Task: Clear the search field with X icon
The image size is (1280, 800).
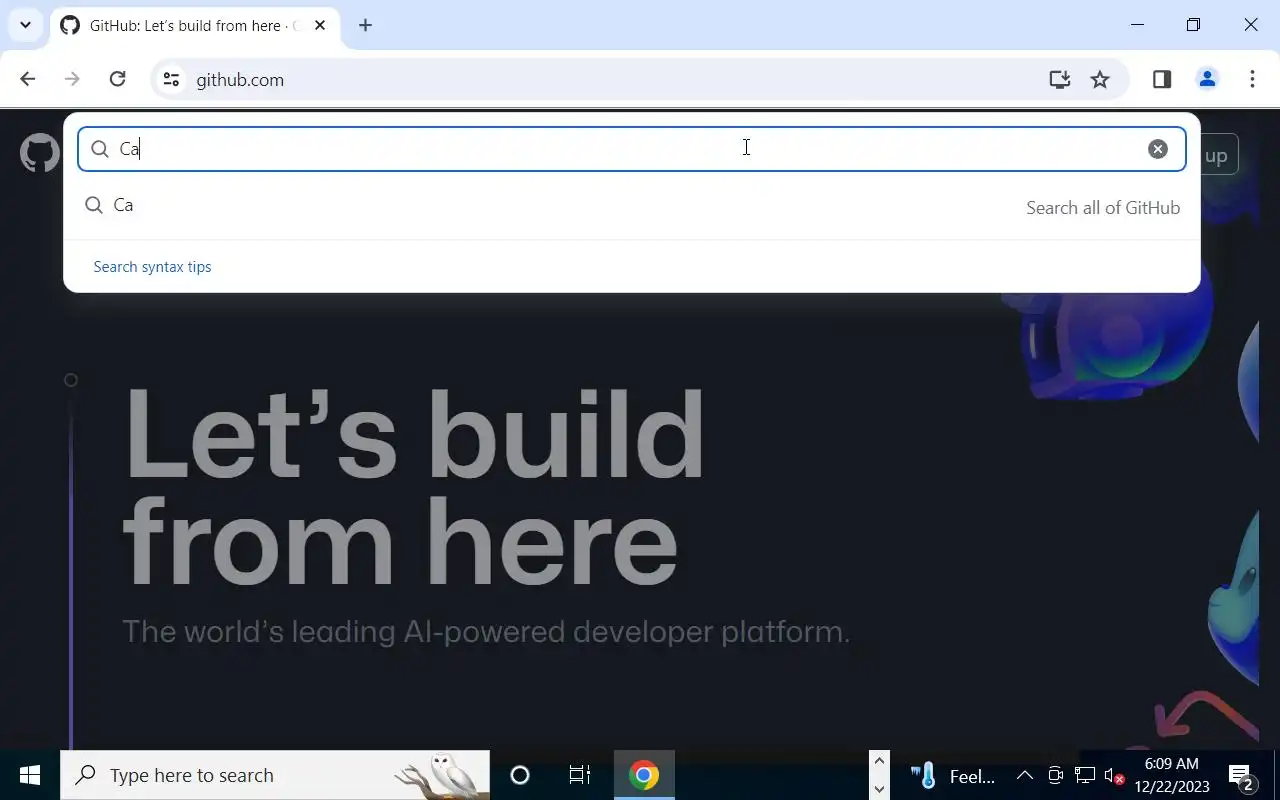Action: (x=1157, y=149)
